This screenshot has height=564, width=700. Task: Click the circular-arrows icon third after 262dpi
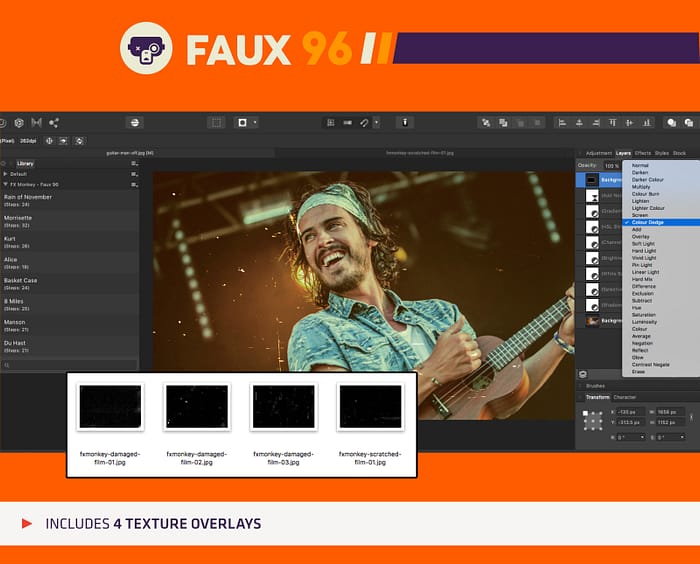point(79,141)
